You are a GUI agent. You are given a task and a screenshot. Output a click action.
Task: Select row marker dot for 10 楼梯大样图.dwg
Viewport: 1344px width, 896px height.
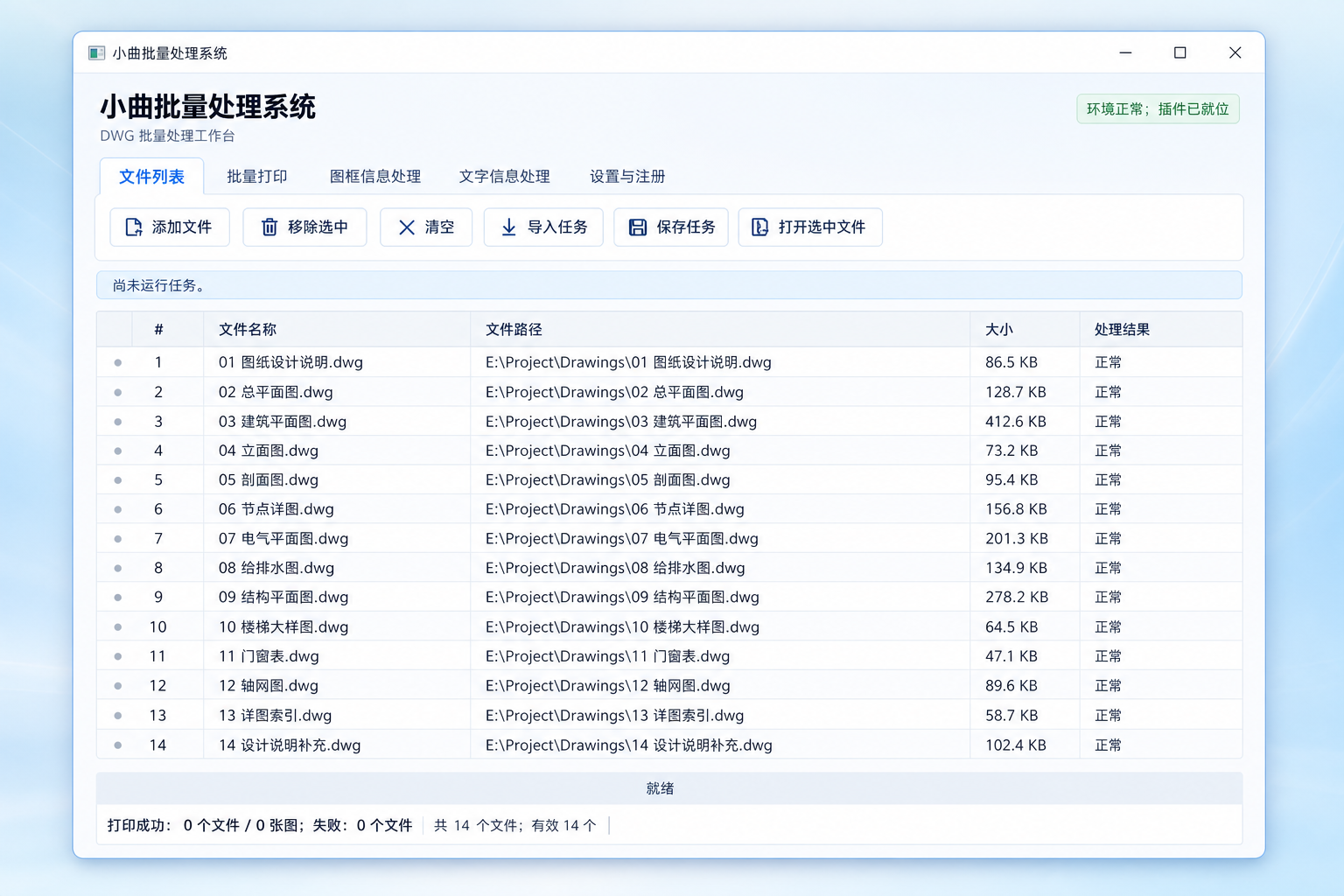click(118, 627)
